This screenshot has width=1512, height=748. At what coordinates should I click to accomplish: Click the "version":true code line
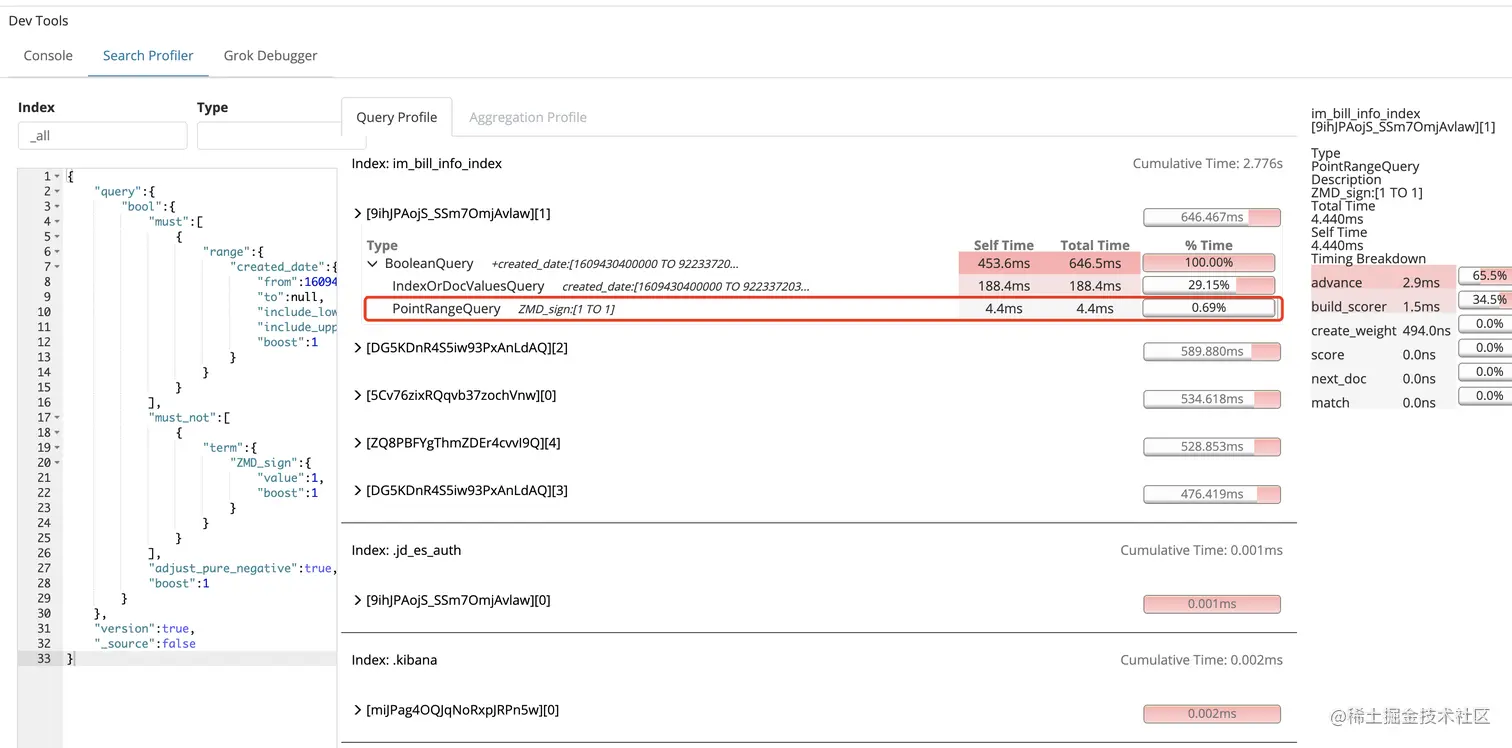click(144, 629)
